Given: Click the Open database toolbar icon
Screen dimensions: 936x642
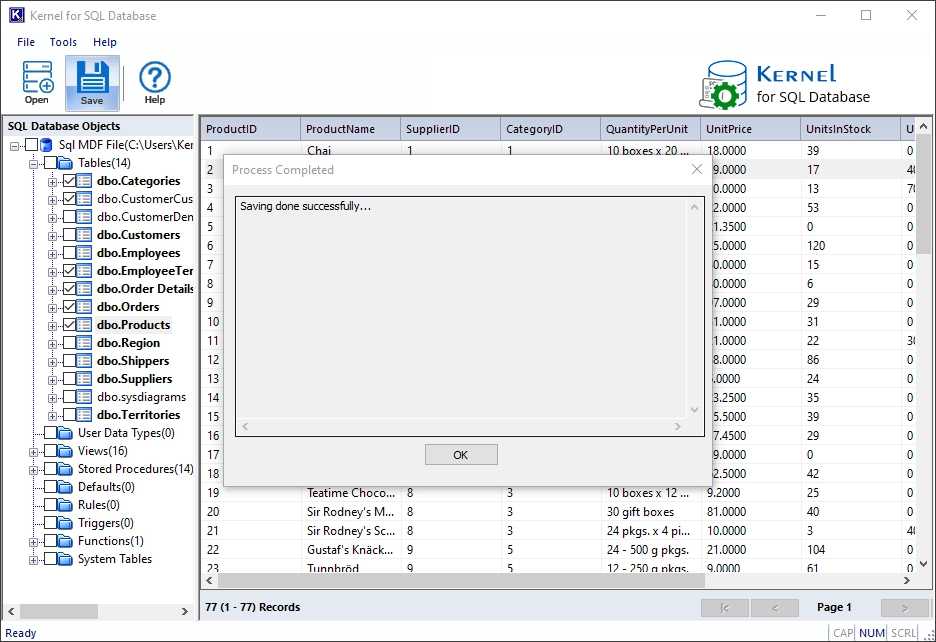Looking at the screenshot, I should click(x=37, y=83).
